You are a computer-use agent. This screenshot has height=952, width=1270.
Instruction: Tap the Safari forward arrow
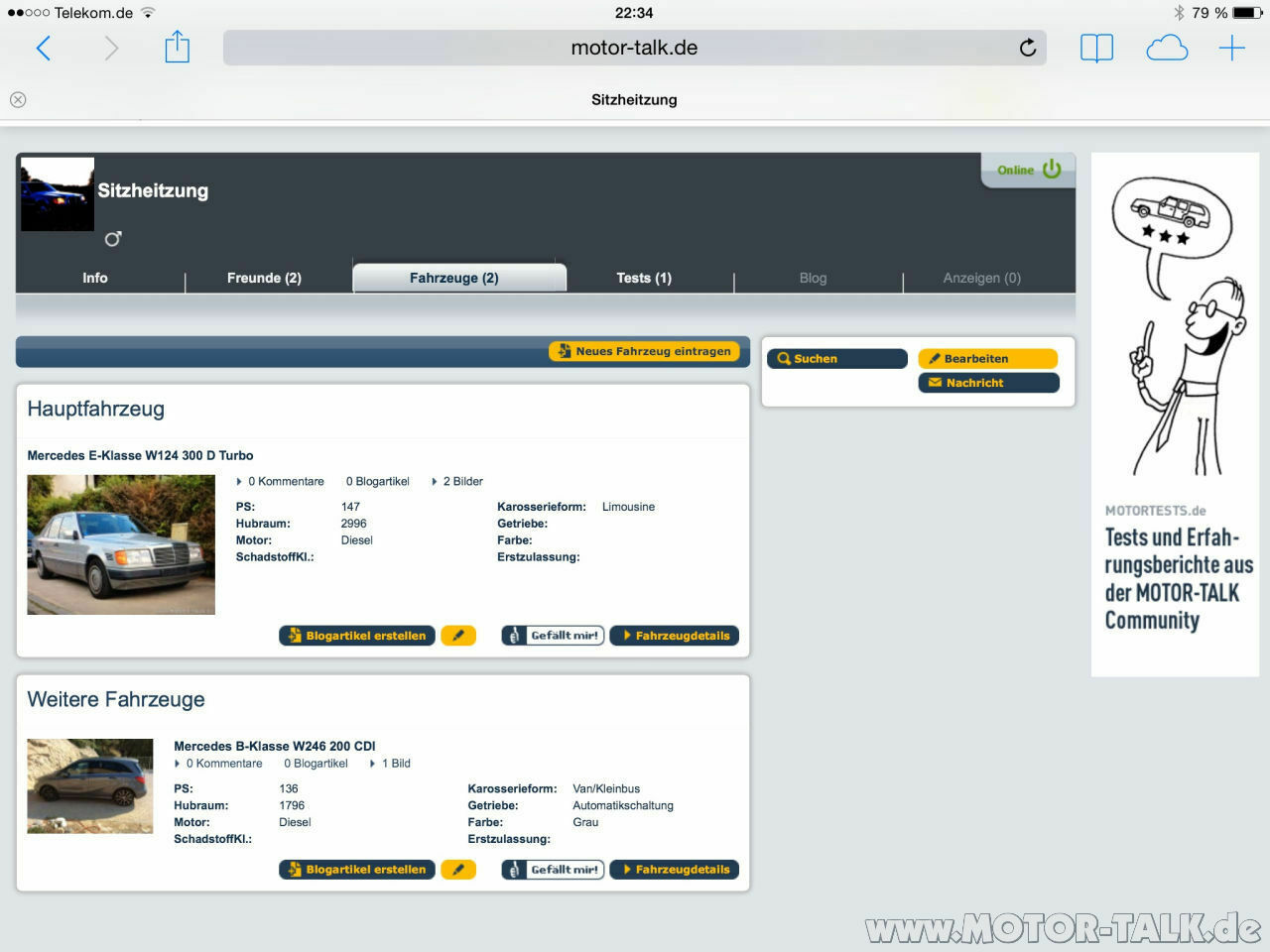111,48
